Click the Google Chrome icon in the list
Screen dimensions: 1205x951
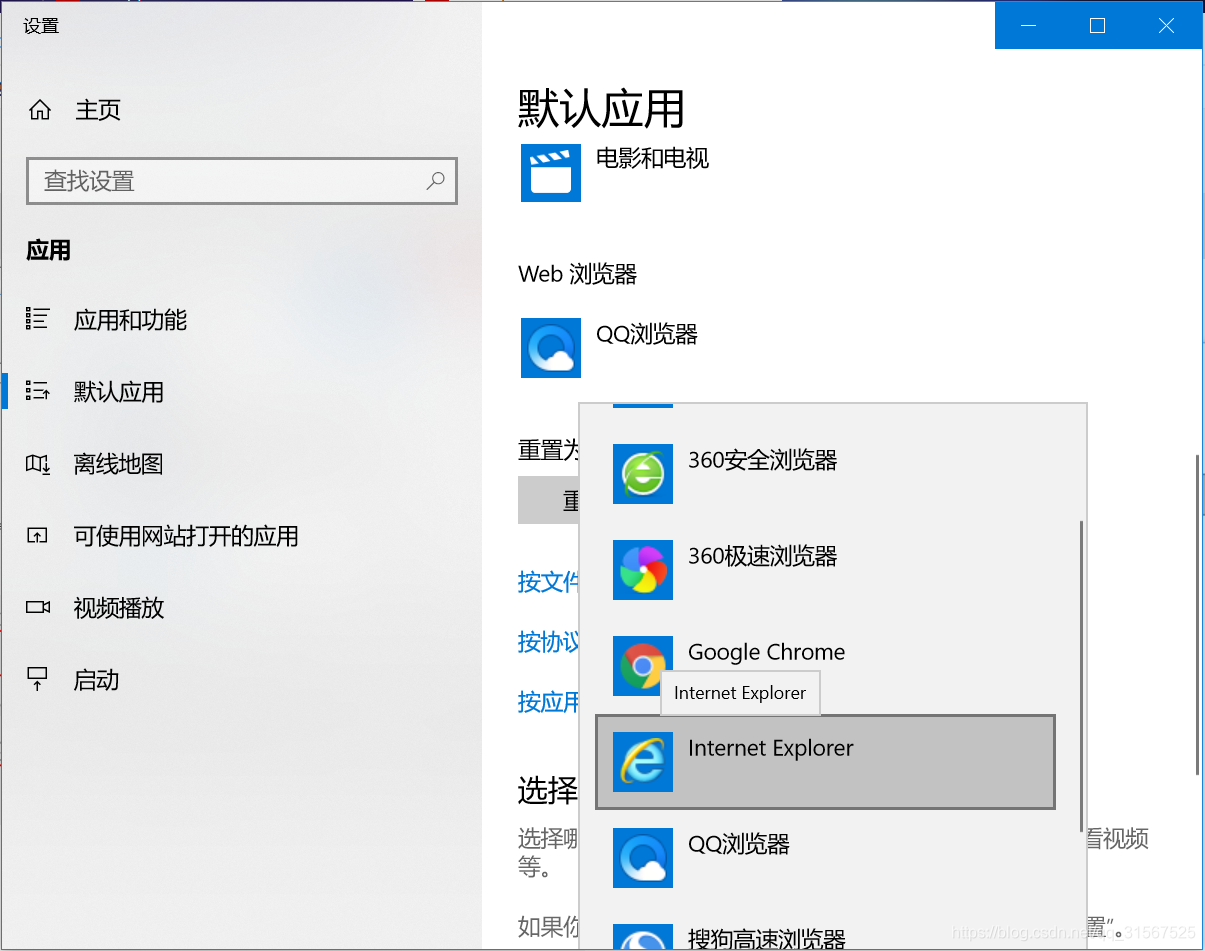coord(643,666)
